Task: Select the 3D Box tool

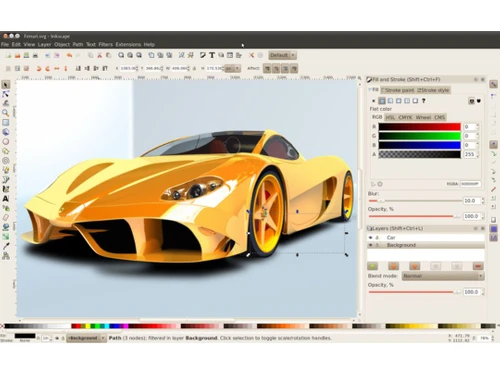Action: (6, 132)
